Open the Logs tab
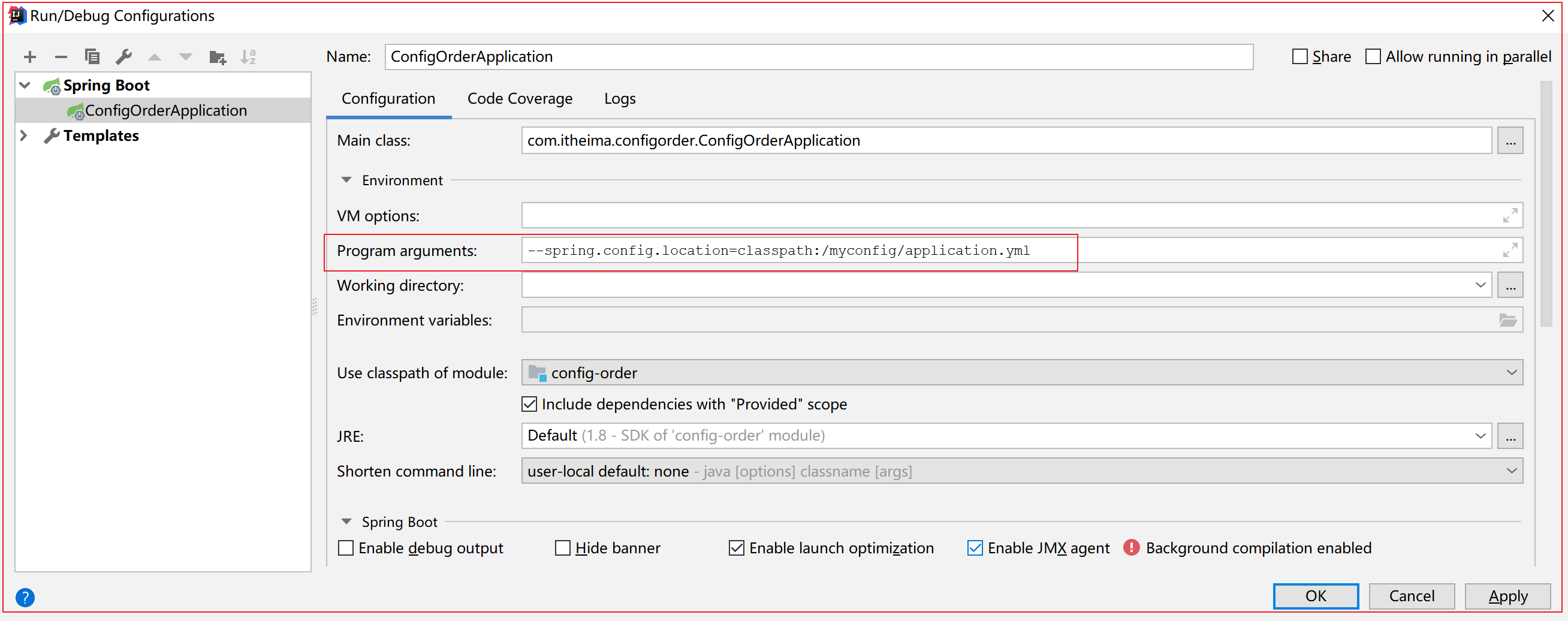Screen dimensions: 1568x621 (620, 99)
